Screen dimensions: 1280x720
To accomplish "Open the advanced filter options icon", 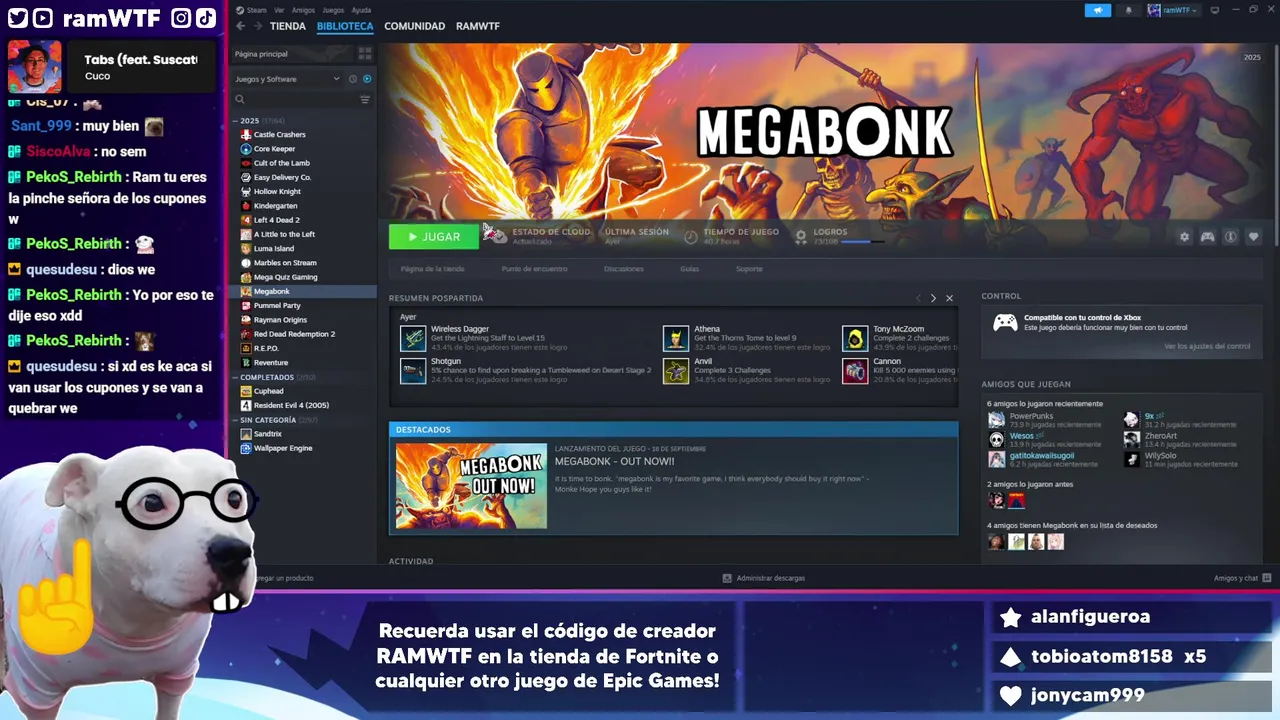I will pos(365,100).
